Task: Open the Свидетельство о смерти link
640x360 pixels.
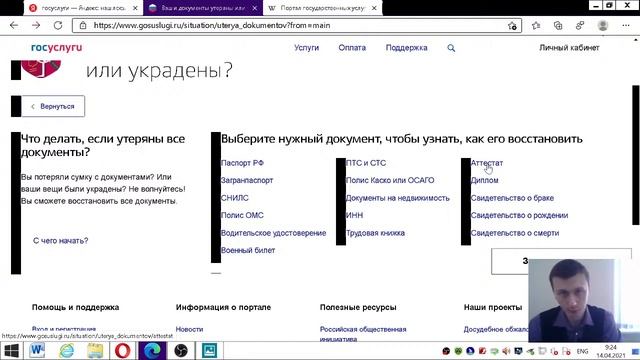Action: (515, 233)
